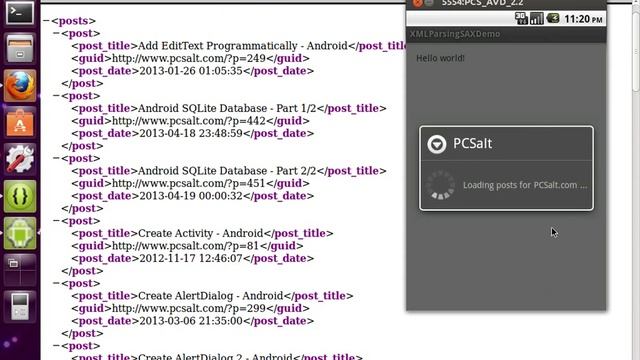Launch Firefox from the dock
Viewport: 640px width, 360px height.
tap(20, 85)
